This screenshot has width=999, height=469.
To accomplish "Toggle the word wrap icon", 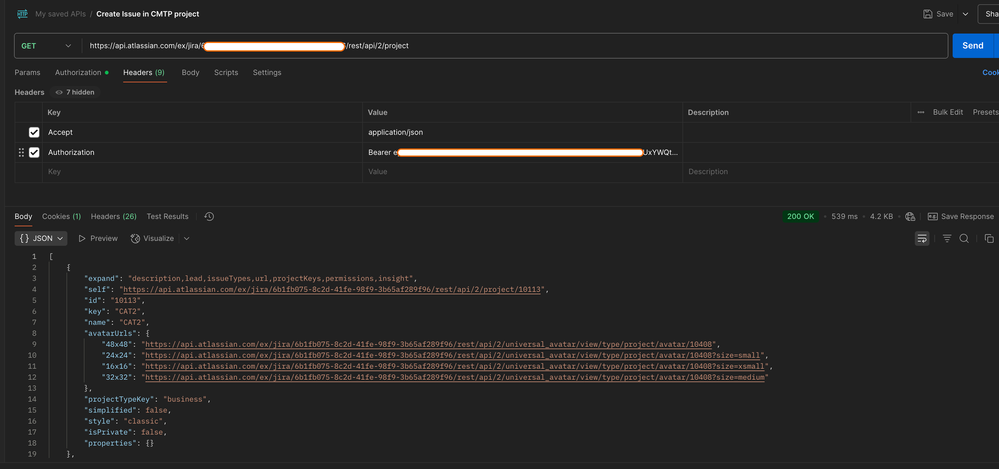I will (x=922, y=238).
